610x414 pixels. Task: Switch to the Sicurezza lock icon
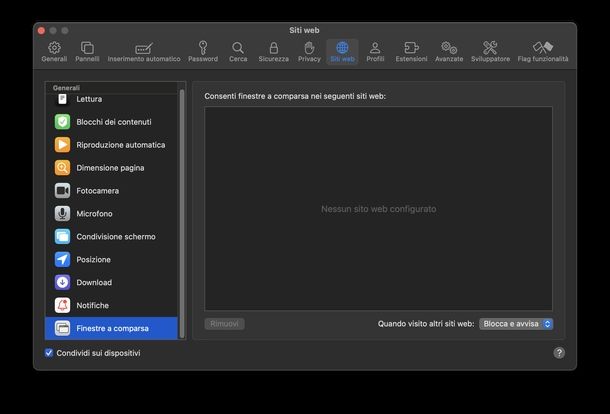click(273, 52)
